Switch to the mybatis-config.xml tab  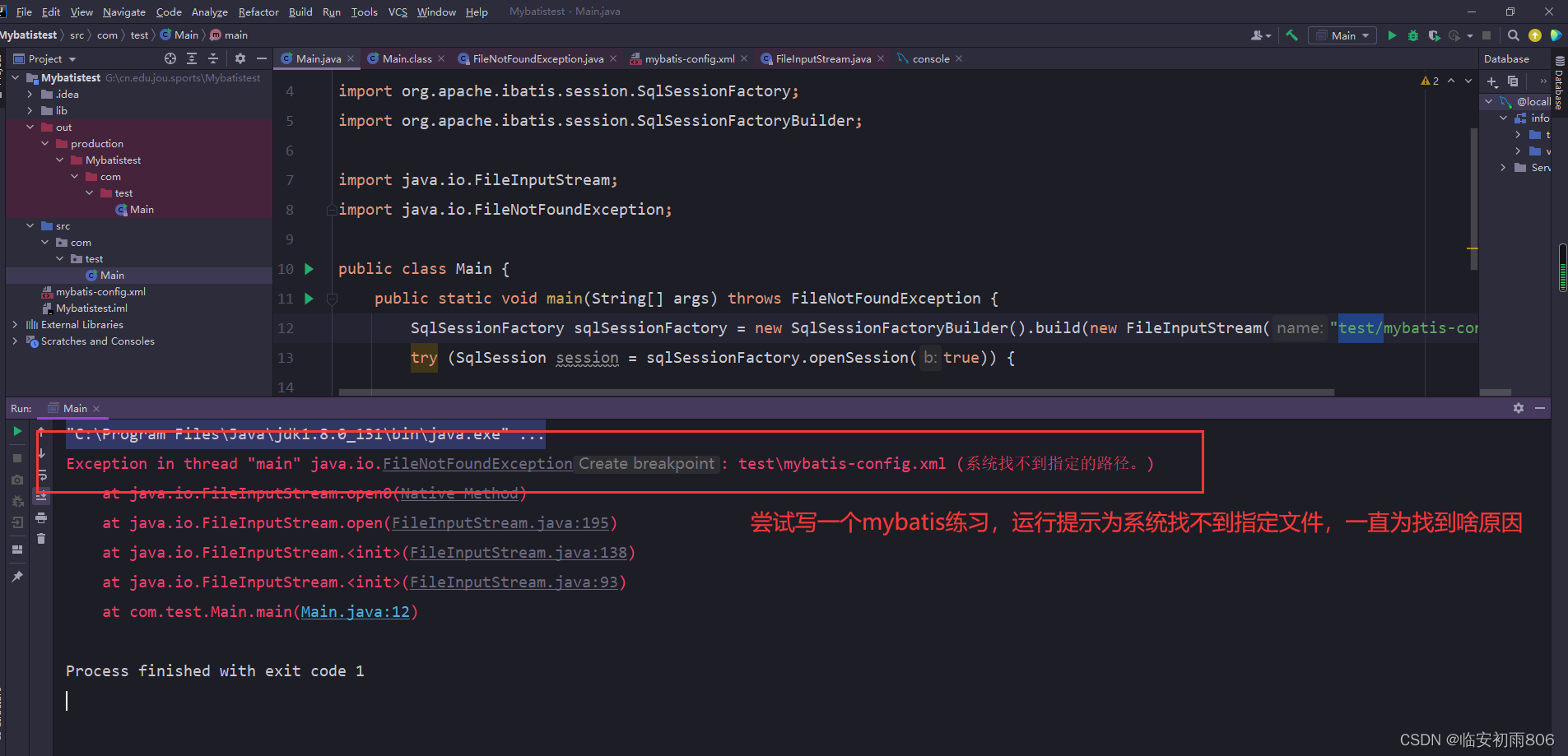point(690,58)
